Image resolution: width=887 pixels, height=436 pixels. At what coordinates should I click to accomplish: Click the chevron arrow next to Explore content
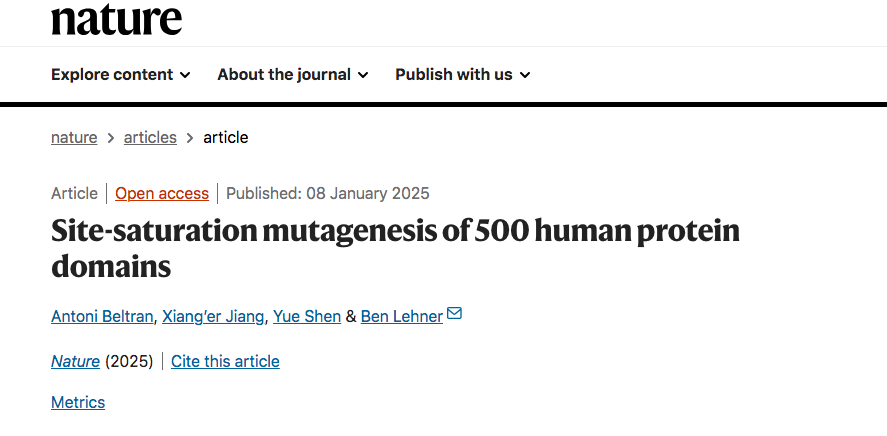(x=185, y=75)
